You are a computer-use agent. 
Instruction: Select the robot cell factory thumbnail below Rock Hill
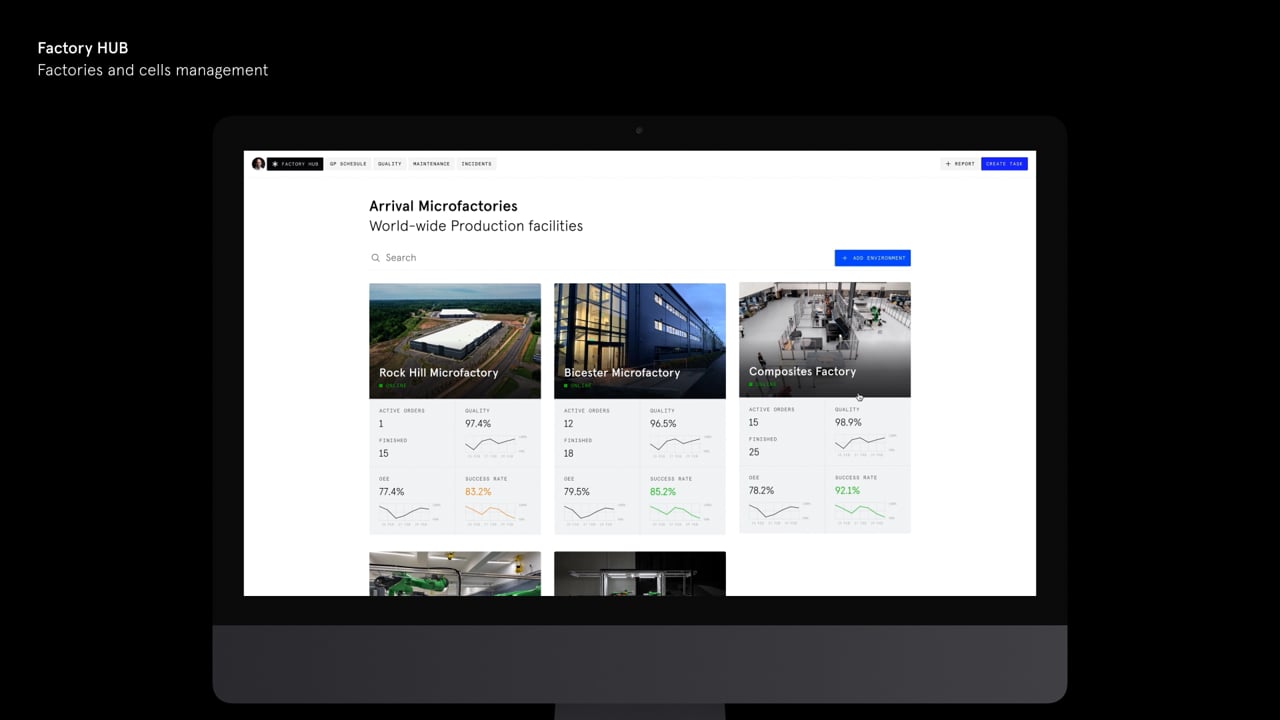455,574
